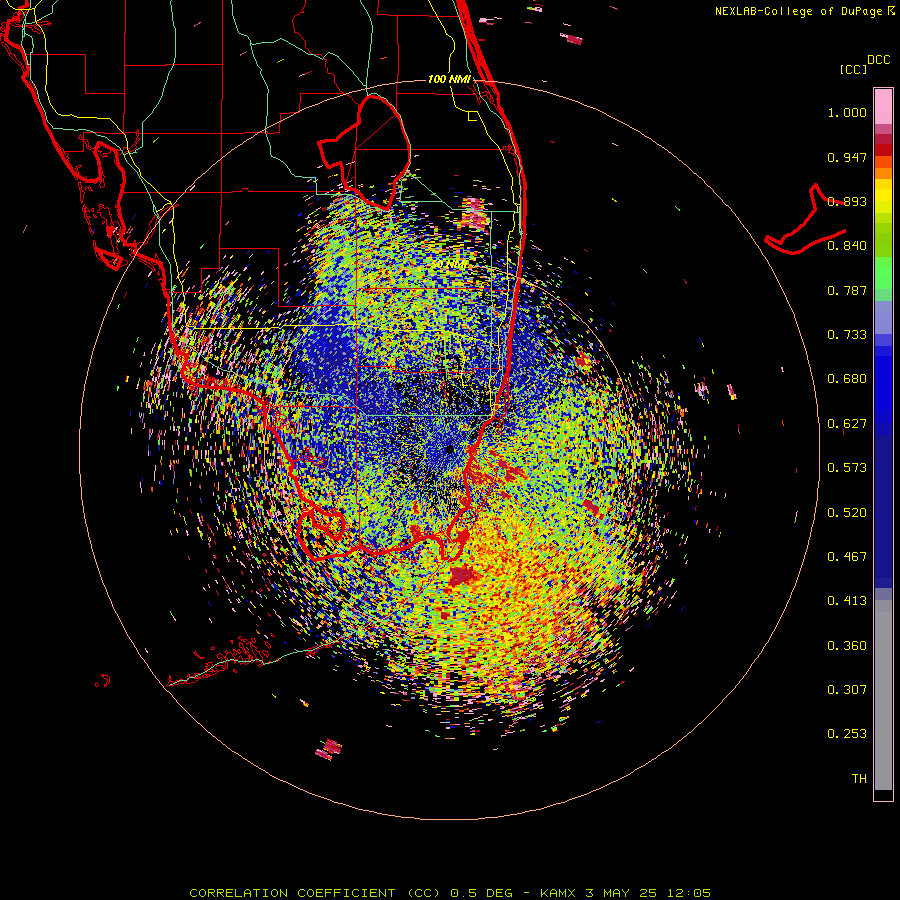
Task: Click the orange segment of color bar
Action: (883, 168)
